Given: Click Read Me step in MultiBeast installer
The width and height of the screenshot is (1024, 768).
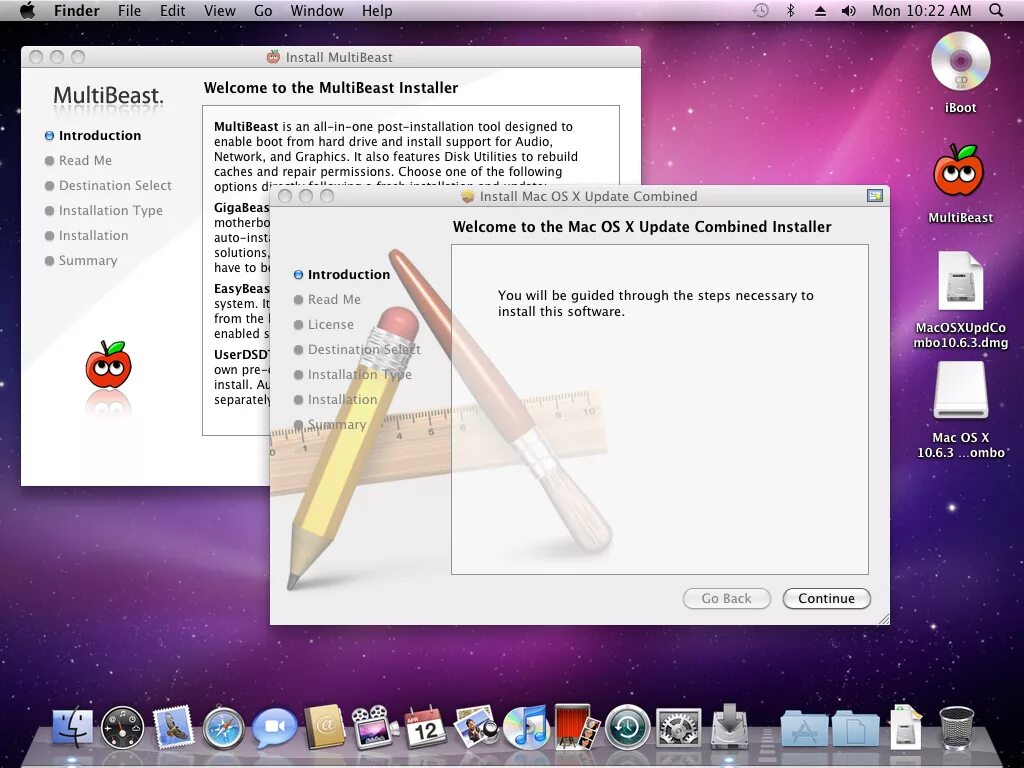Looking at the screenshot, I should click(x=78, y=160).
